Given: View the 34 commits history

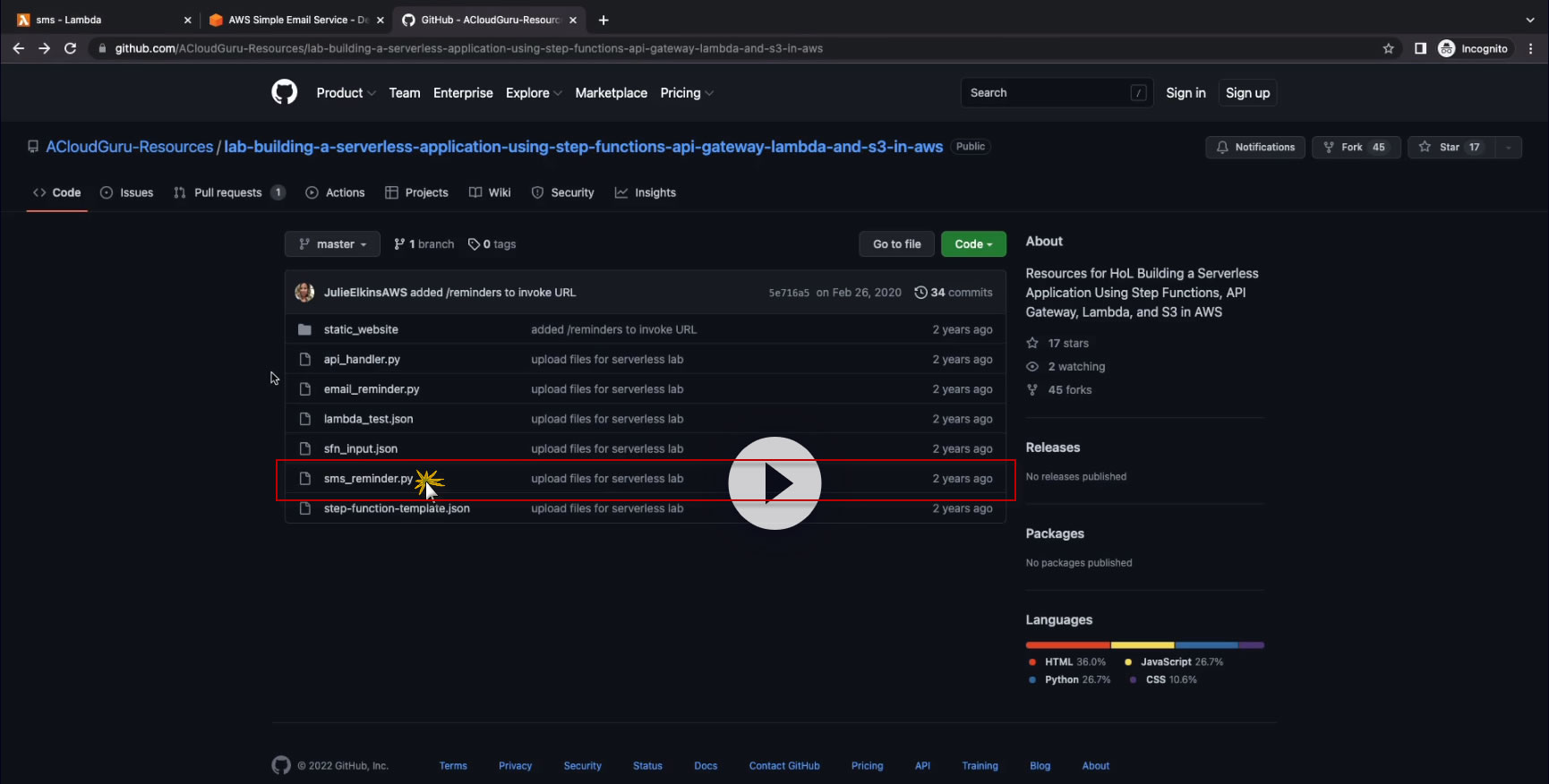Looking at the screenshot, I should [x=953, y=293].
